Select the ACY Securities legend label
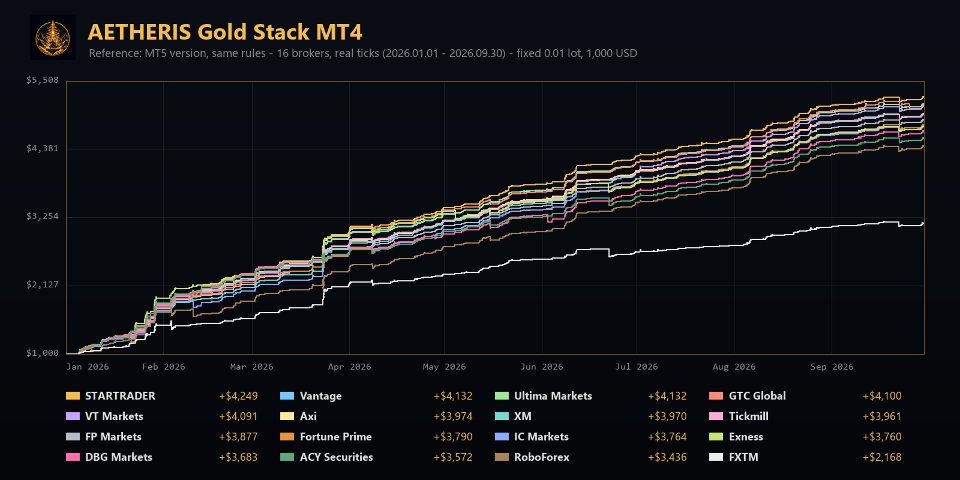Screen dimensions: 960x480 coord(336,457)
